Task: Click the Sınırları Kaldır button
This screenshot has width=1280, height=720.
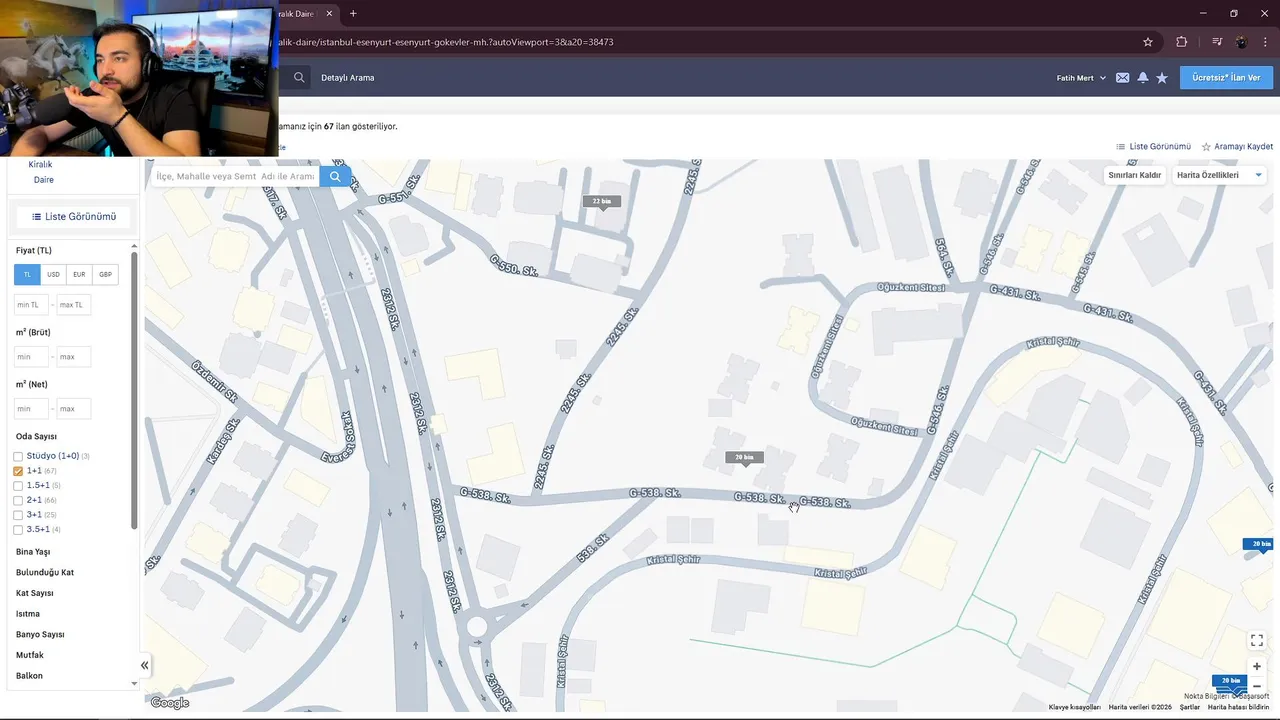Action: 1135,175
